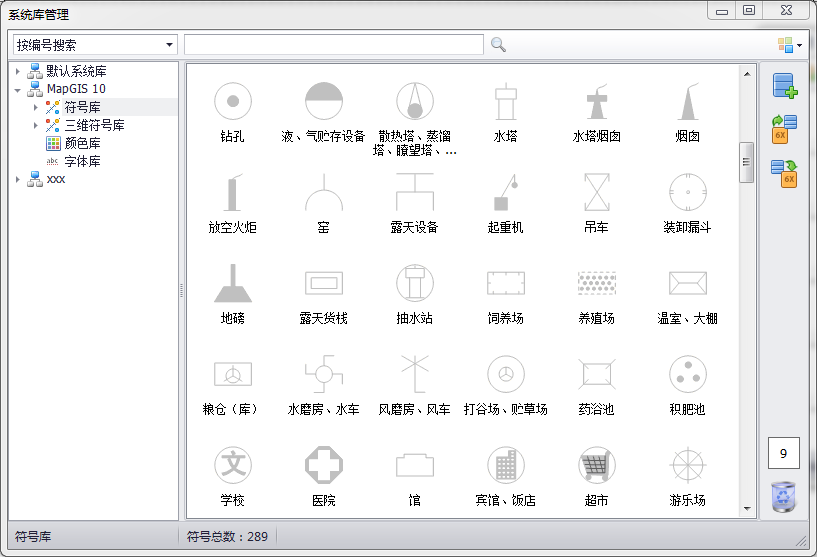Click the 6X library import icon

pos(785,130)
